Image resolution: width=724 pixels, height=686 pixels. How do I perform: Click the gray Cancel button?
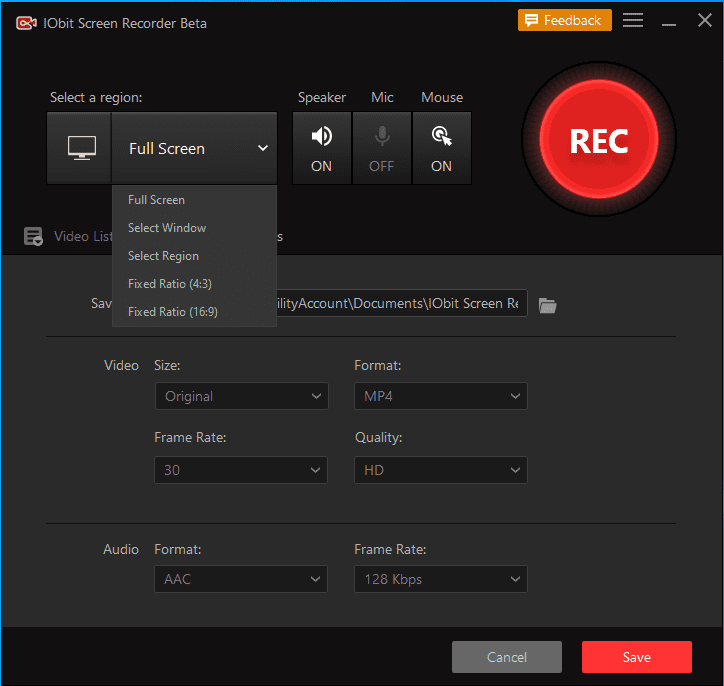click(x=507, y=657)
